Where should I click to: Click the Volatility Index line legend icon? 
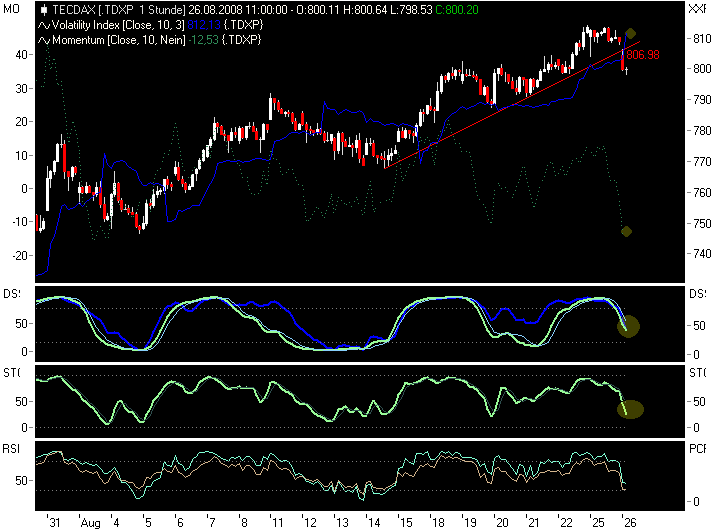click(44, 25)
